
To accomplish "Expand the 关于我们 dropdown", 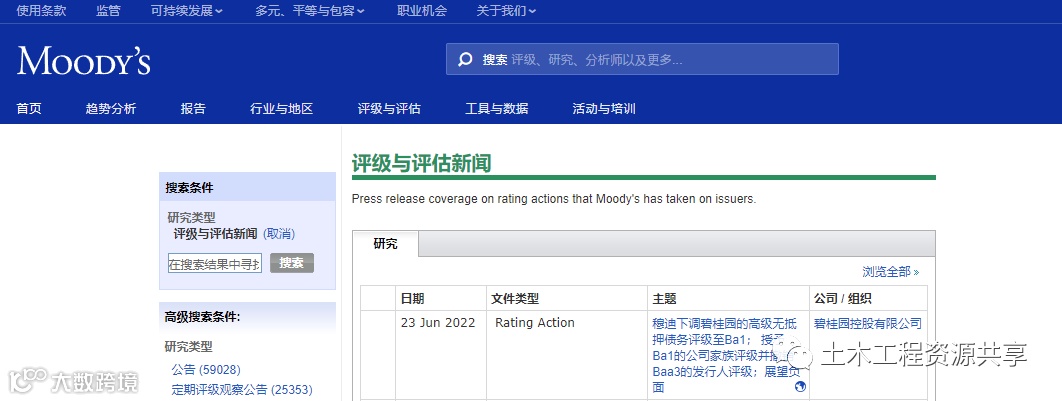I will (507, 11).
